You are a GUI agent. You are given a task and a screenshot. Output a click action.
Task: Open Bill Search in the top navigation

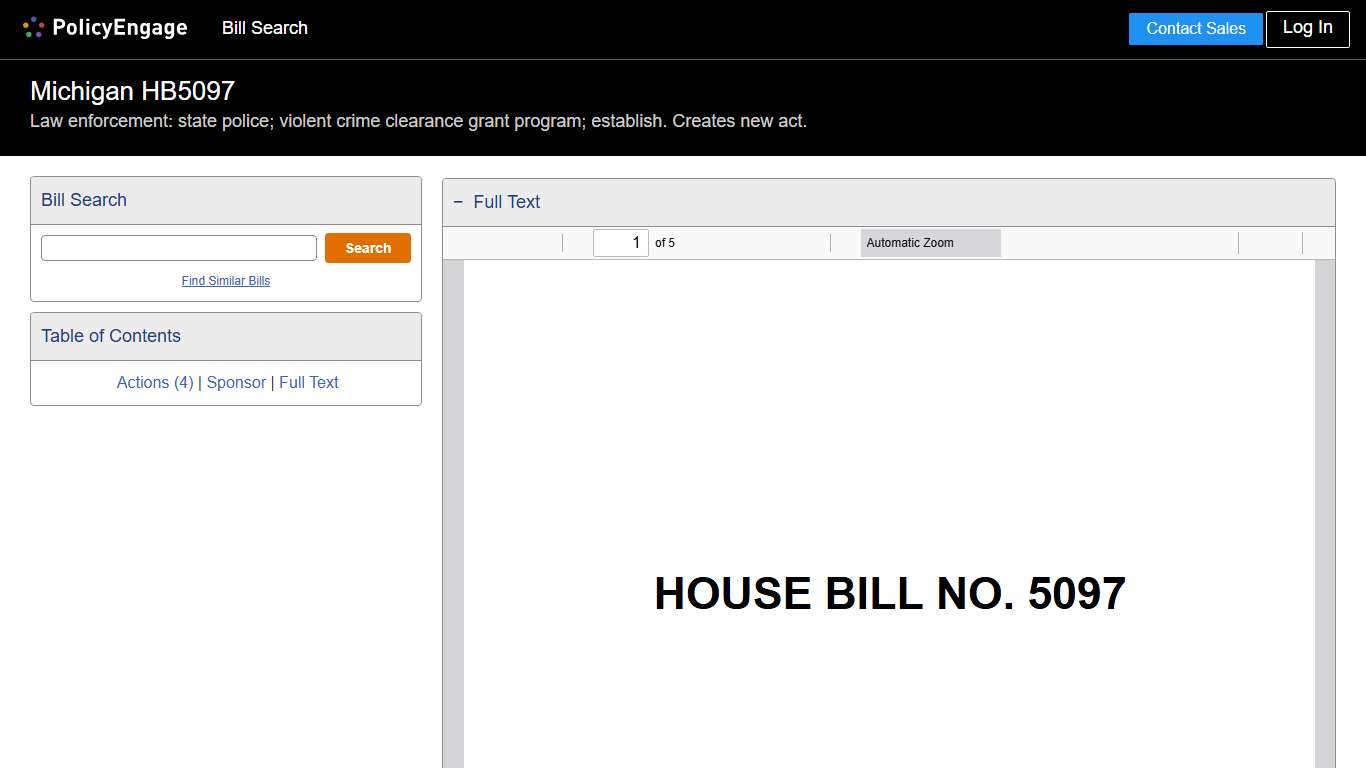(264, 28)
